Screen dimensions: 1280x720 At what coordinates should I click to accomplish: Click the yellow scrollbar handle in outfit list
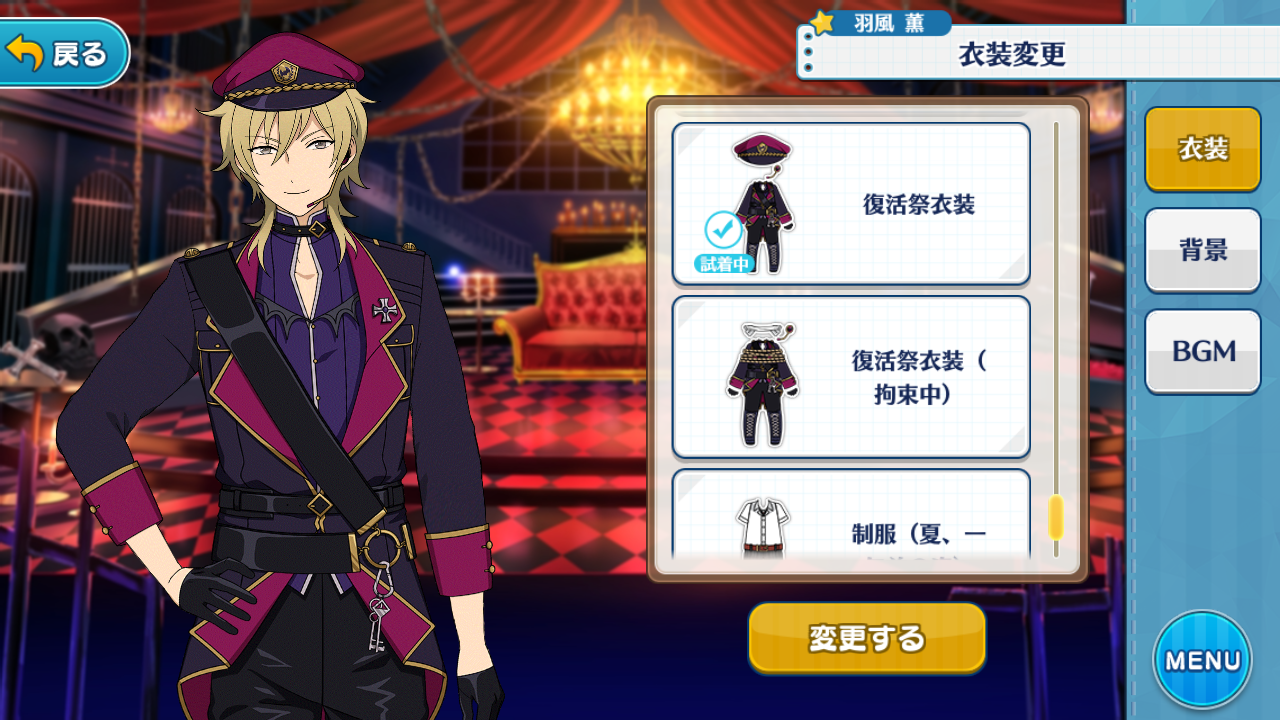pos(1055,518)
